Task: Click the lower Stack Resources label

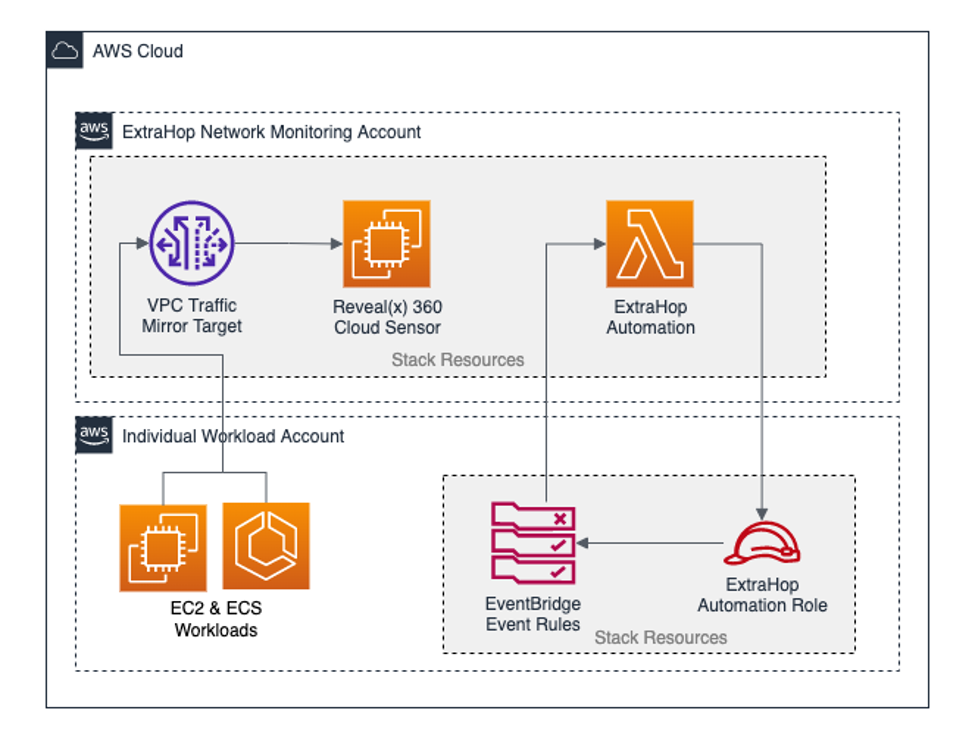Action: (x=660, y=637)
